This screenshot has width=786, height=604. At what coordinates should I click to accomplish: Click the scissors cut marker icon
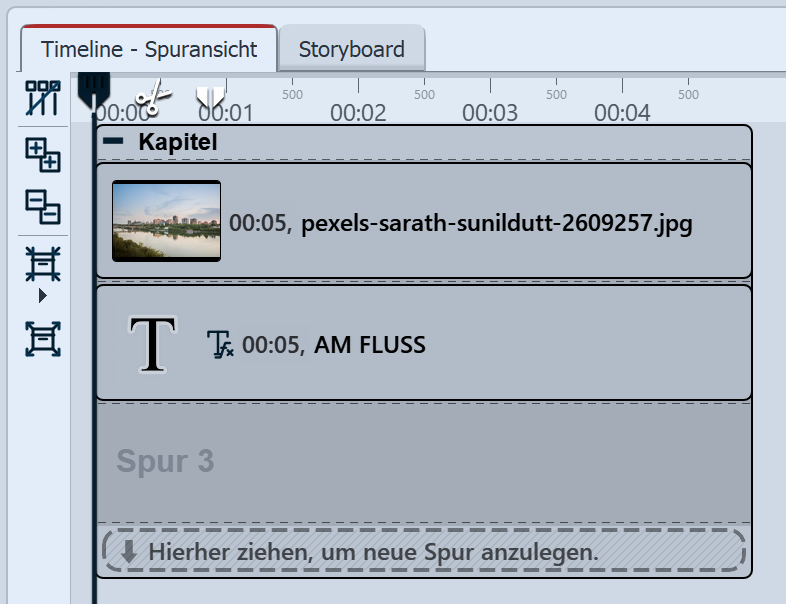click(x=153, y=98)
